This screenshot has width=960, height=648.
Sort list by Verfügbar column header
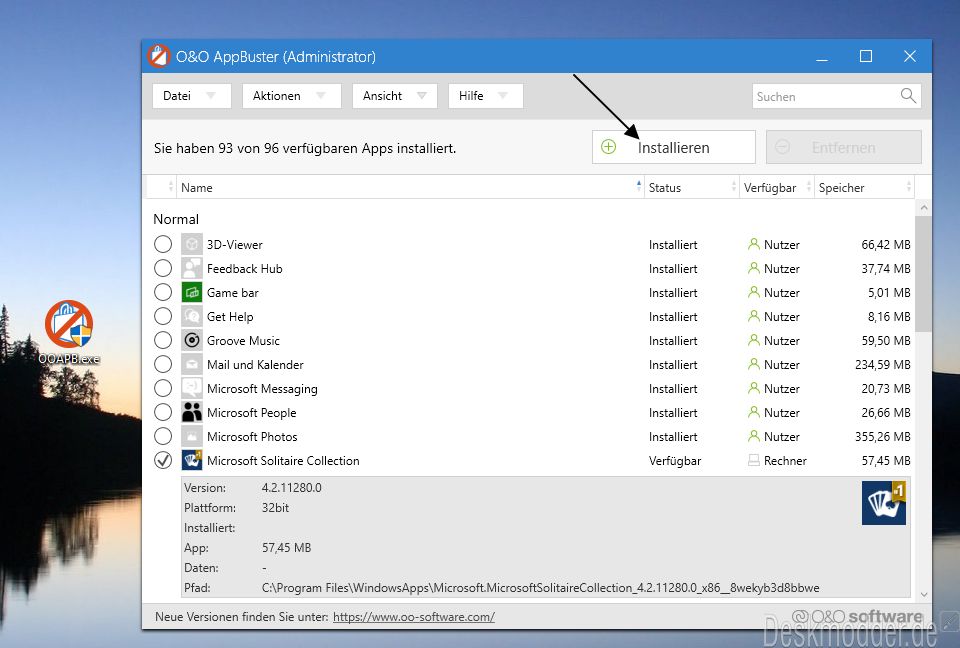[776, 187]
